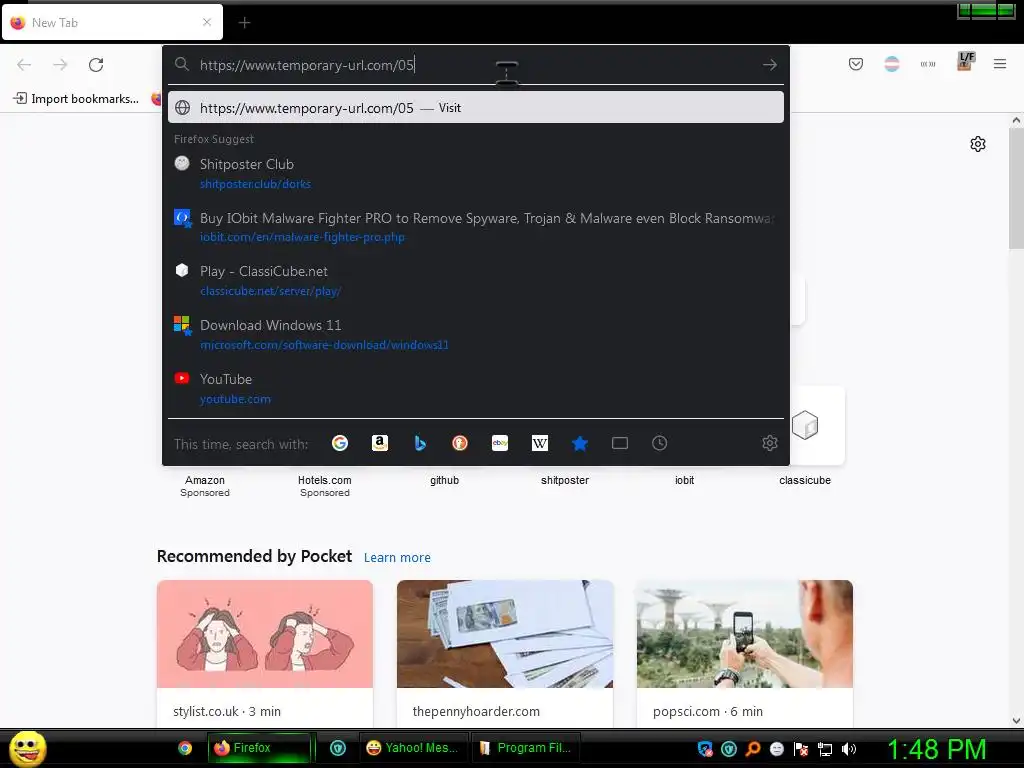
Task: Click the bracket-style extension icon in toolbar
Action: point(928,64)
